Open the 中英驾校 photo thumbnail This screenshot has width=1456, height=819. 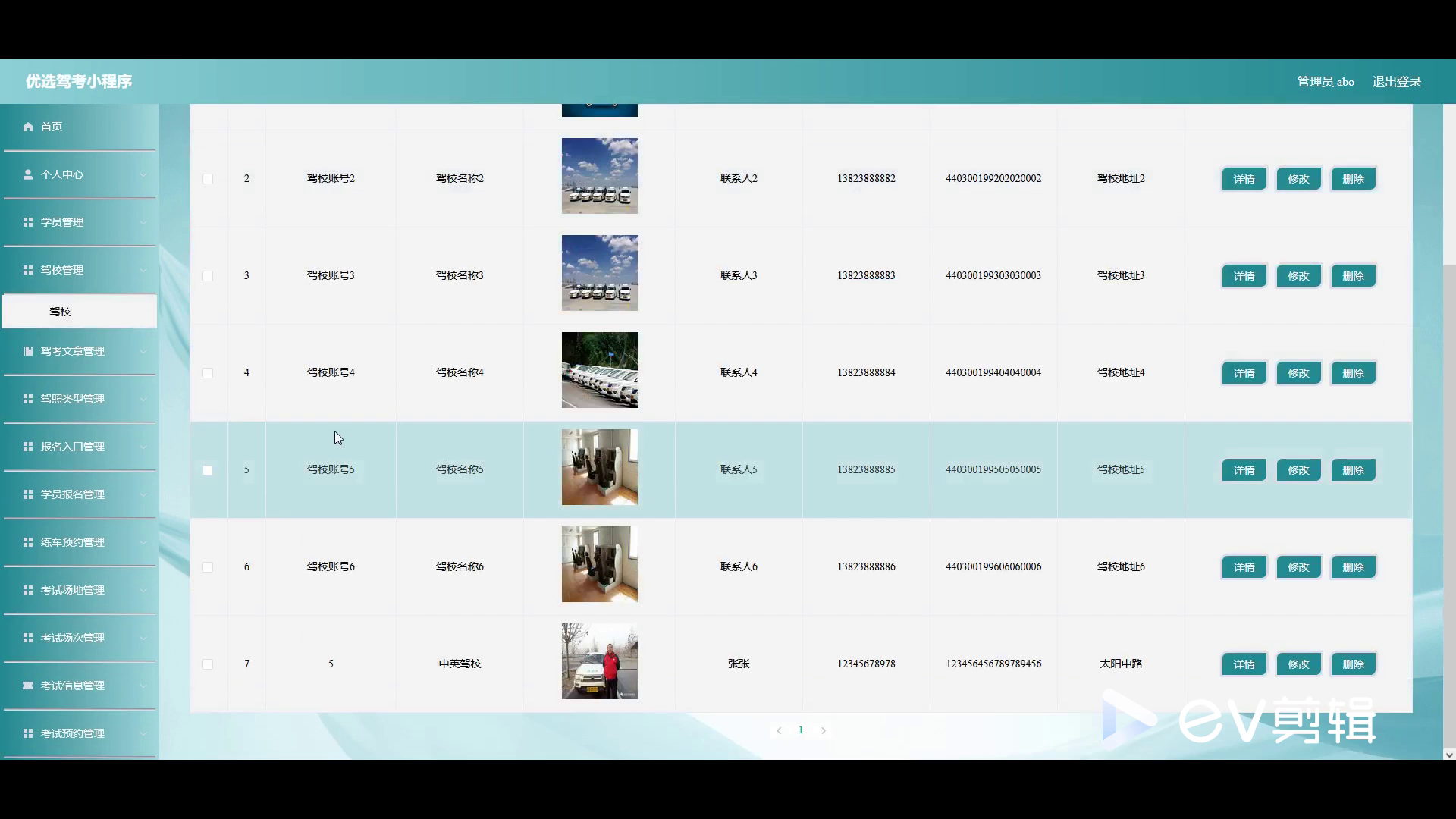599,661
